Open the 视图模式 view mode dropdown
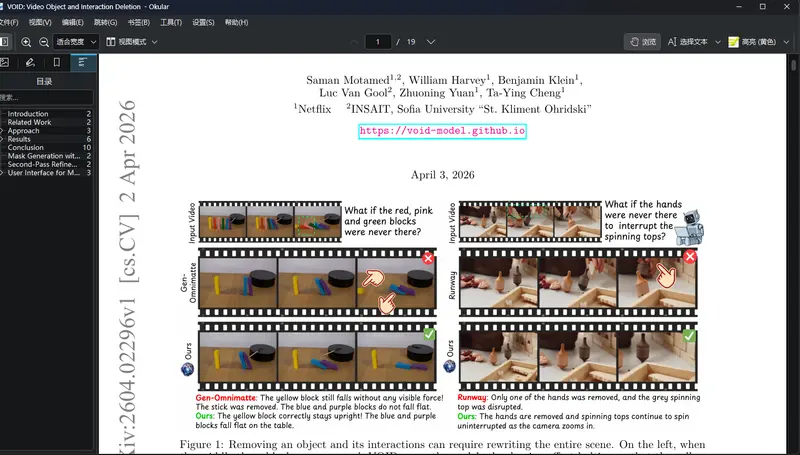This screenshot has width=800, height=455. tap(132, 42)
